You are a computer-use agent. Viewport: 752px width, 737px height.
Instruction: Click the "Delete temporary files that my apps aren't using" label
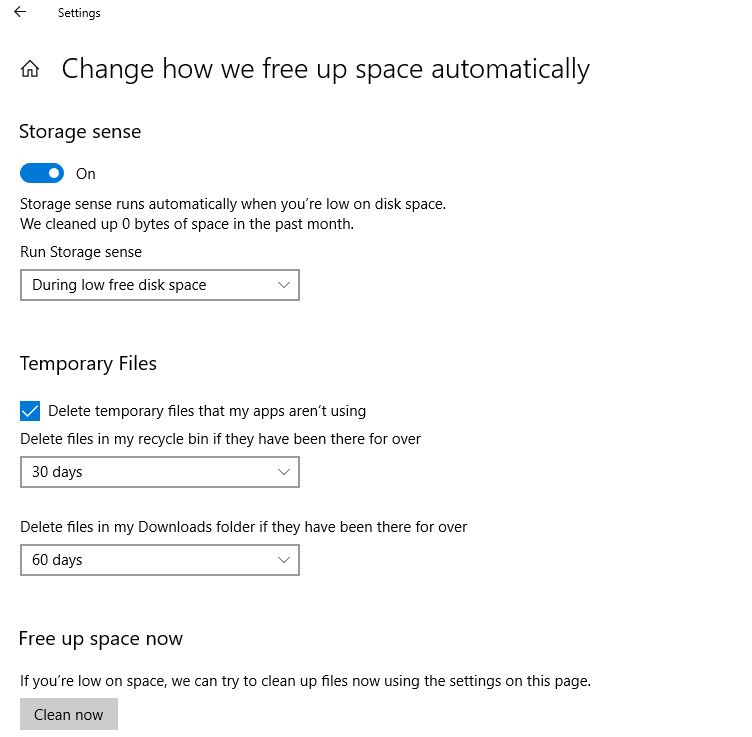tap(207, 411)
